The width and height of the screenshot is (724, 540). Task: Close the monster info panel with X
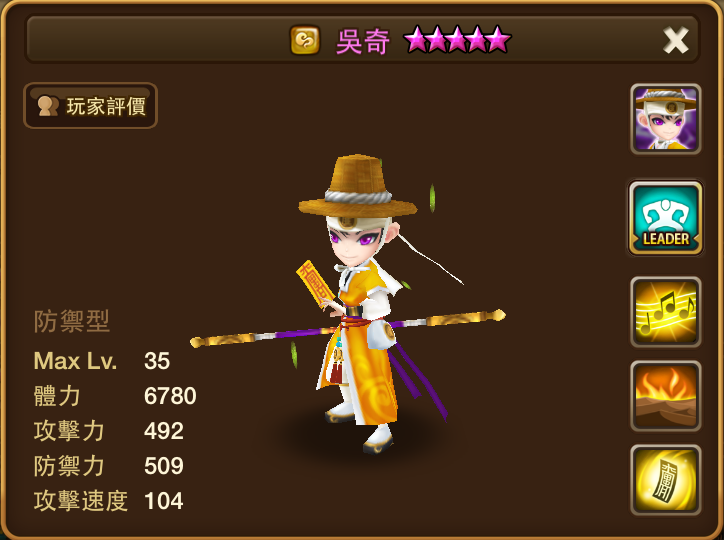coord(676,41)
